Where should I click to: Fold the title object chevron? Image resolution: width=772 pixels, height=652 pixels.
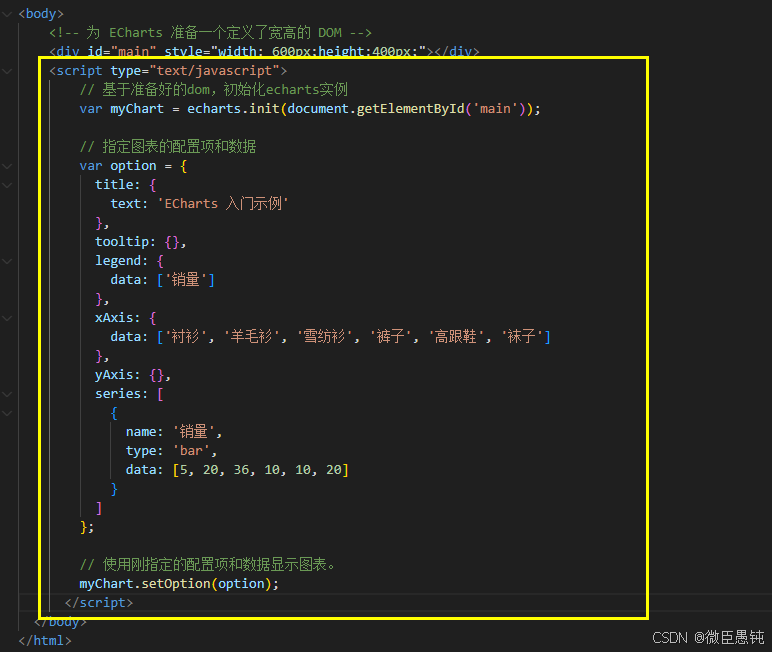point(7,186)
